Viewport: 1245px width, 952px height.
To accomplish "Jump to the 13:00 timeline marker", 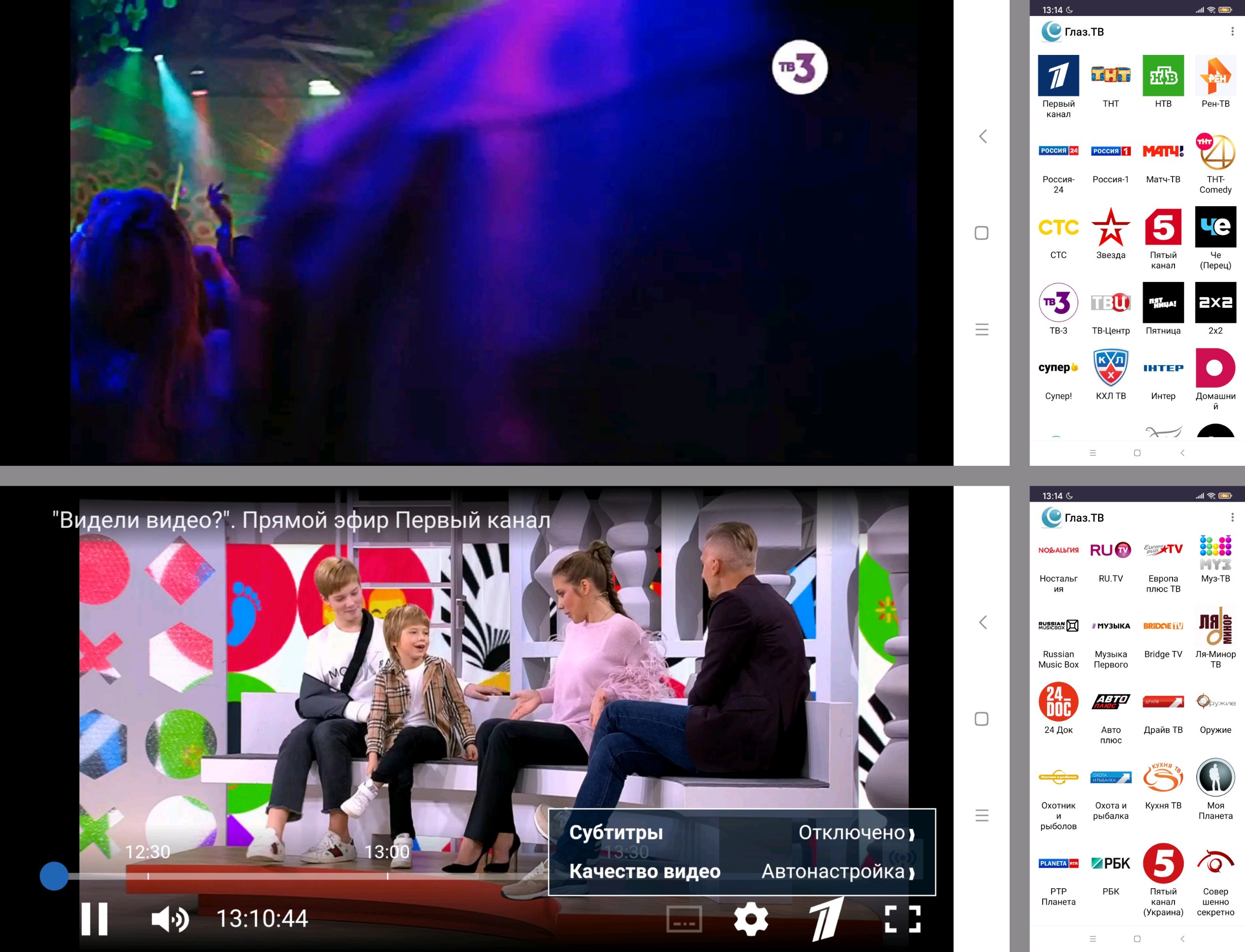I will coord(387,852).
